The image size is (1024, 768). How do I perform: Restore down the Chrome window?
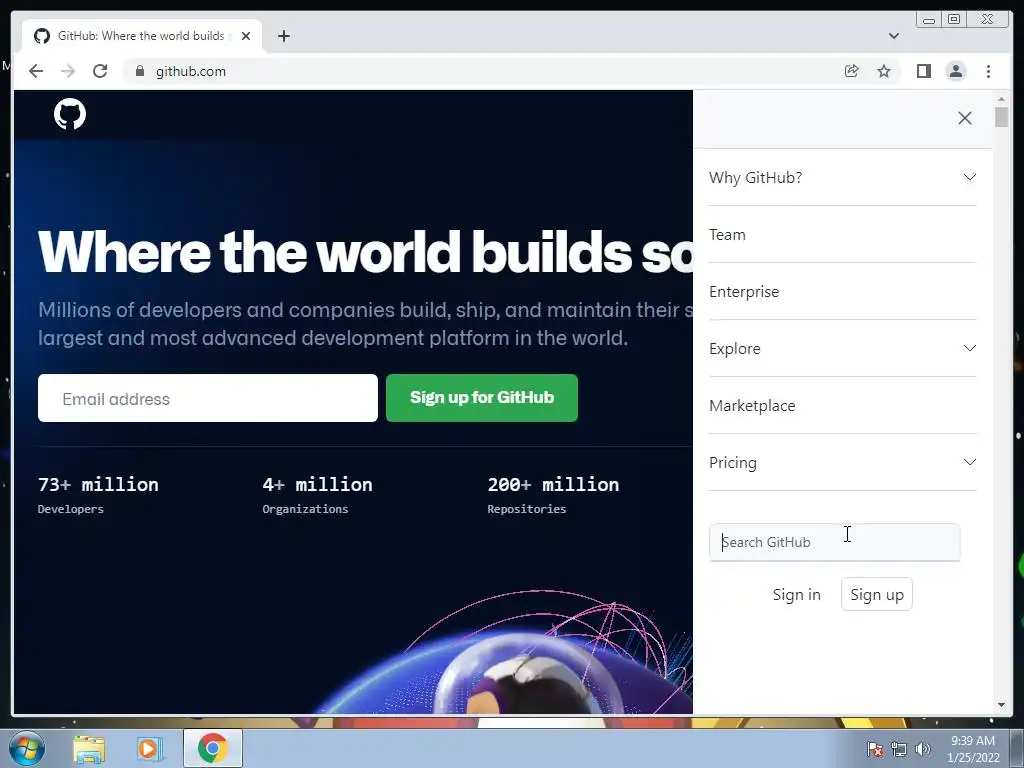point(954,20)
